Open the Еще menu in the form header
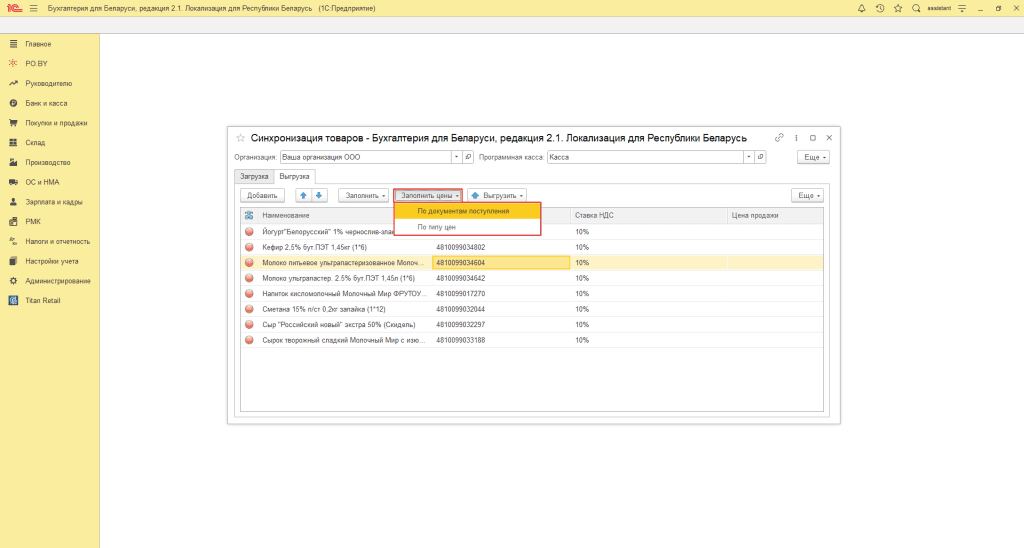 click(x=813, y=157)
